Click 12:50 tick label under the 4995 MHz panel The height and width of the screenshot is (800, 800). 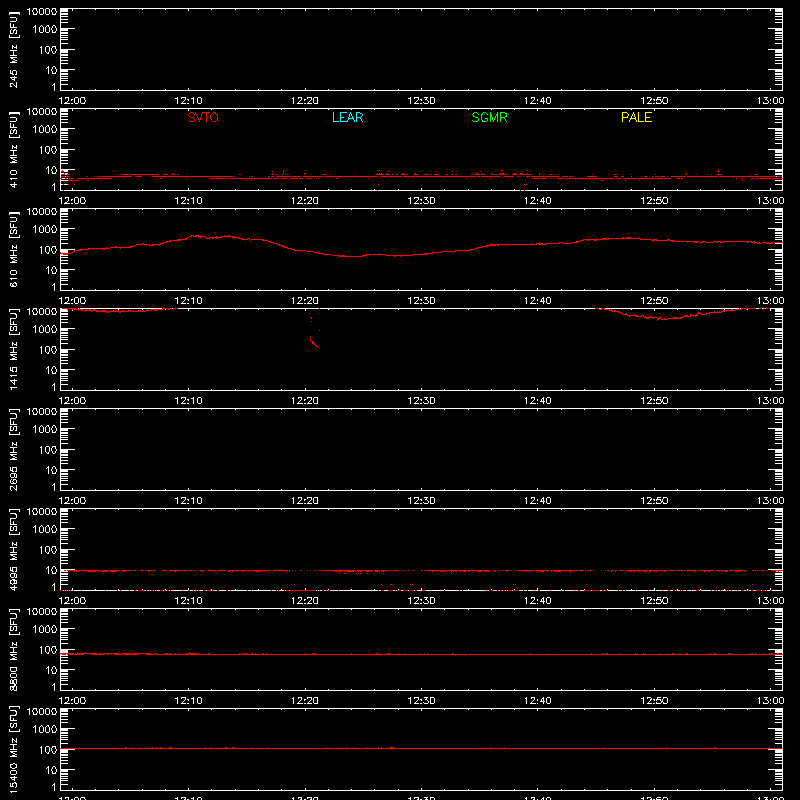654,601
